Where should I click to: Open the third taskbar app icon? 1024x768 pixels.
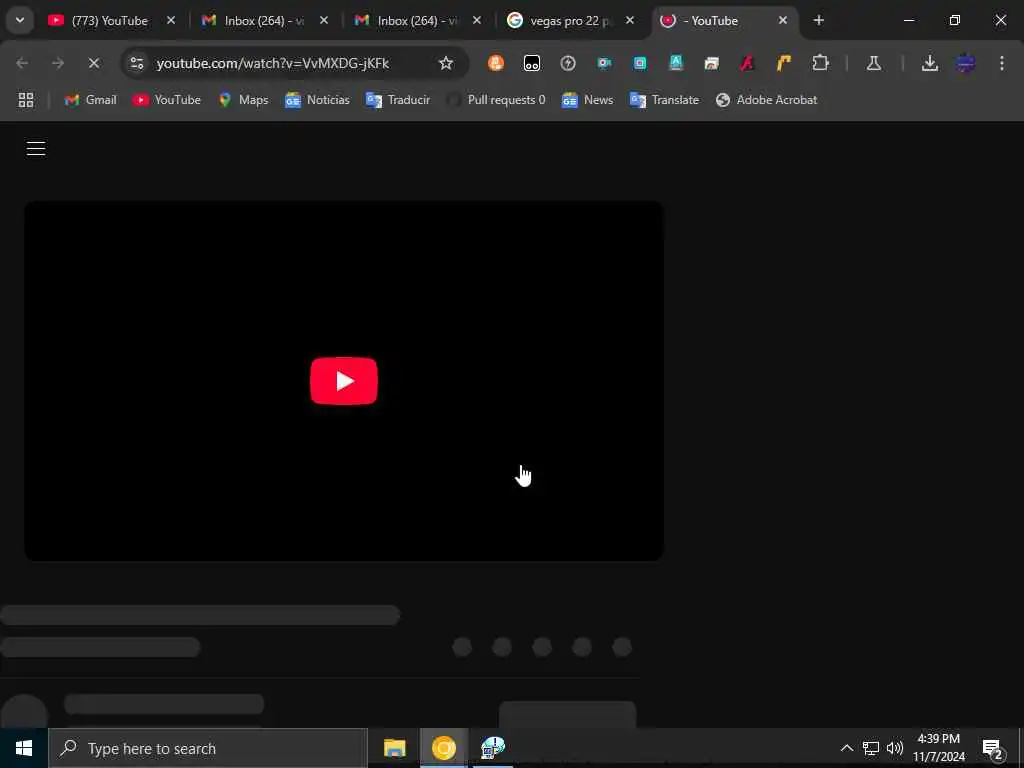pos(493,748)
